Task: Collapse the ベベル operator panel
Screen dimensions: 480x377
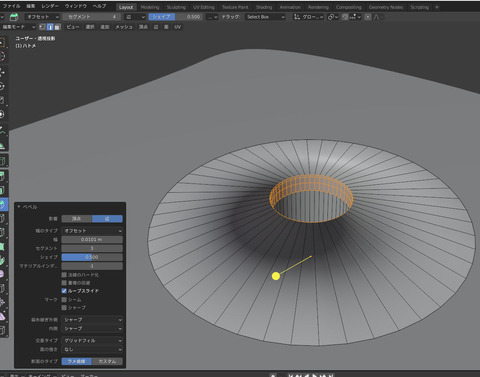Action: coord(19,207)
